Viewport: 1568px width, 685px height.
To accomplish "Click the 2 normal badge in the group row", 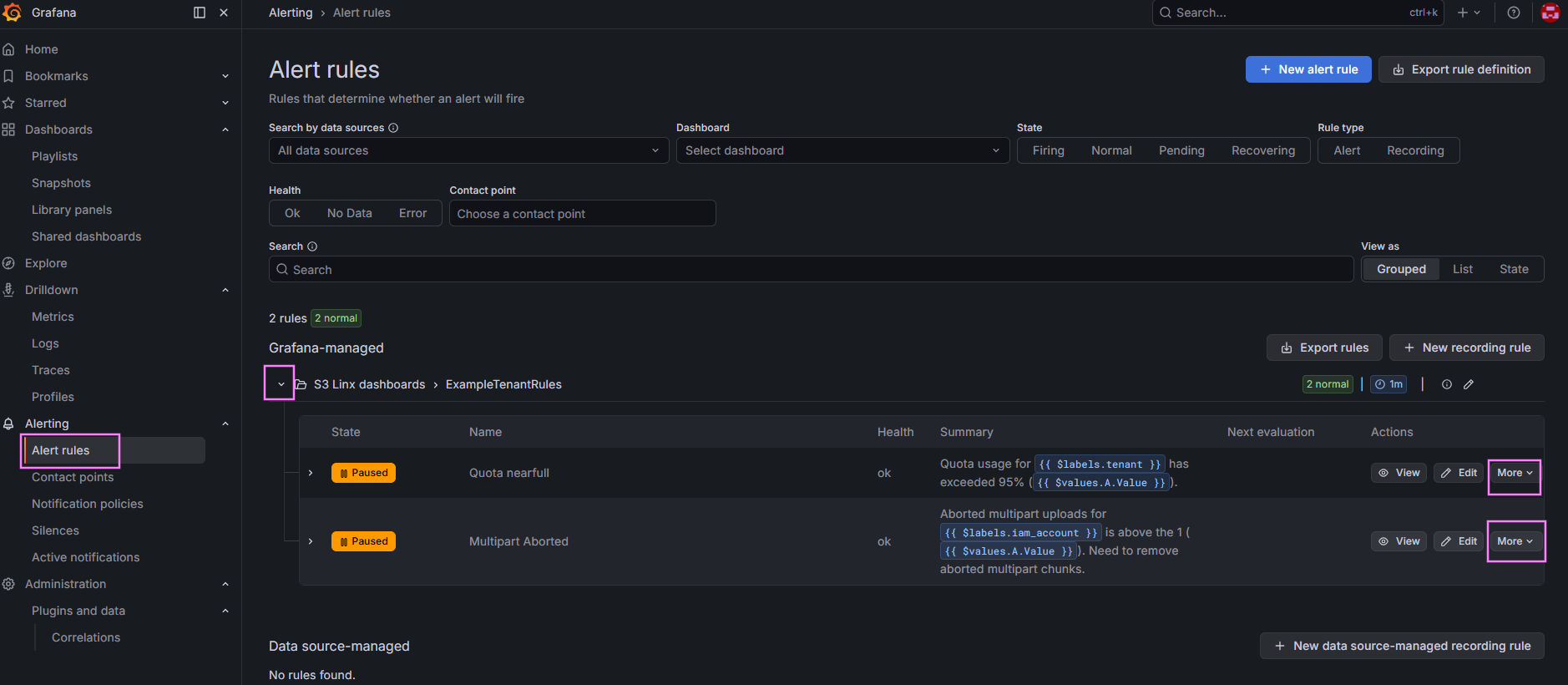I will [1328, 384].
